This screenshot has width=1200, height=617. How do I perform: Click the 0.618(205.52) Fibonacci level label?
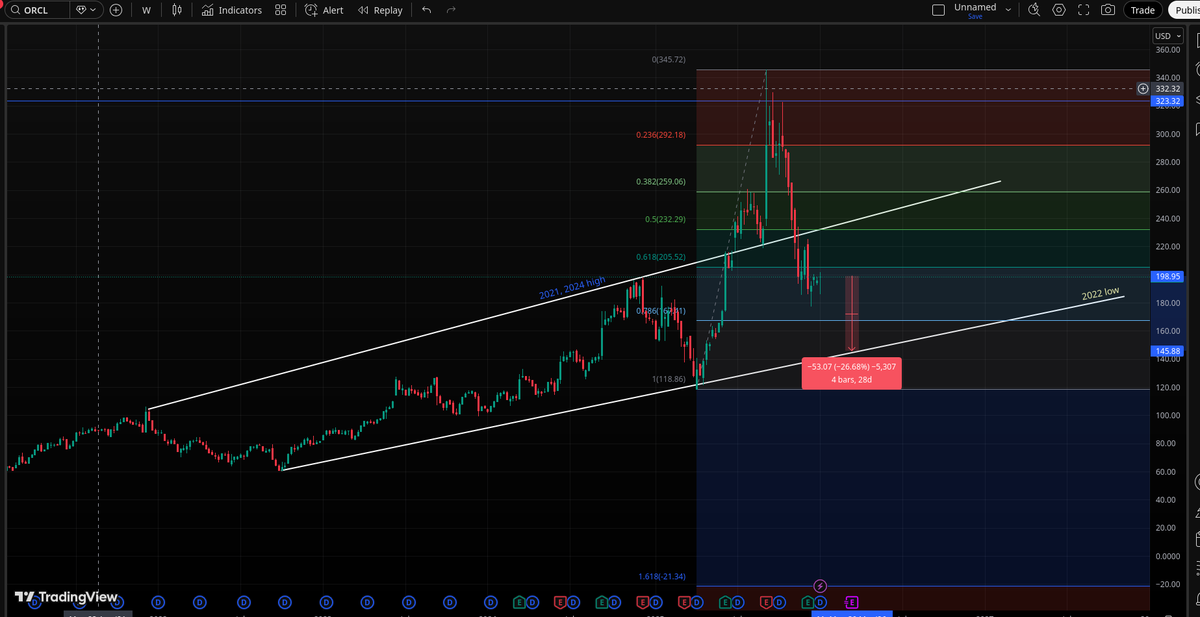(660, 257)
